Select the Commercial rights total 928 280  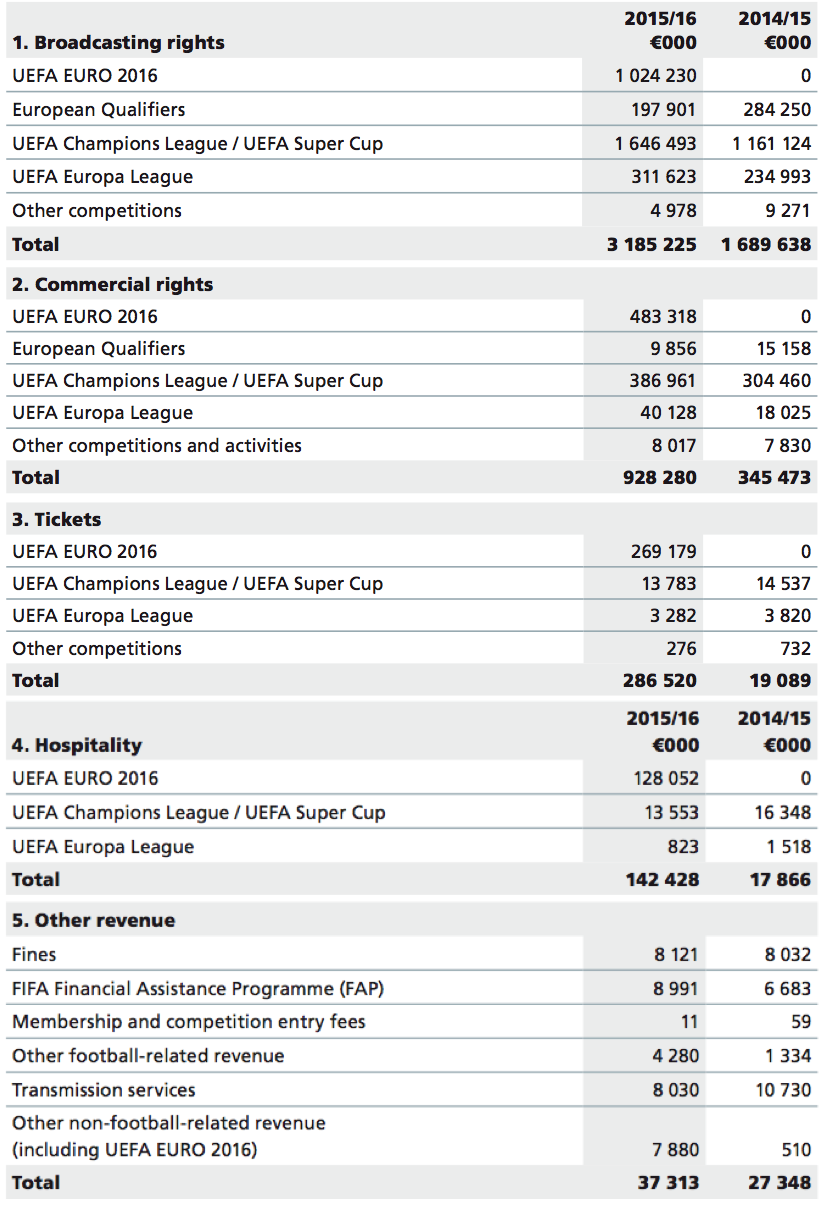click(660, 477)
